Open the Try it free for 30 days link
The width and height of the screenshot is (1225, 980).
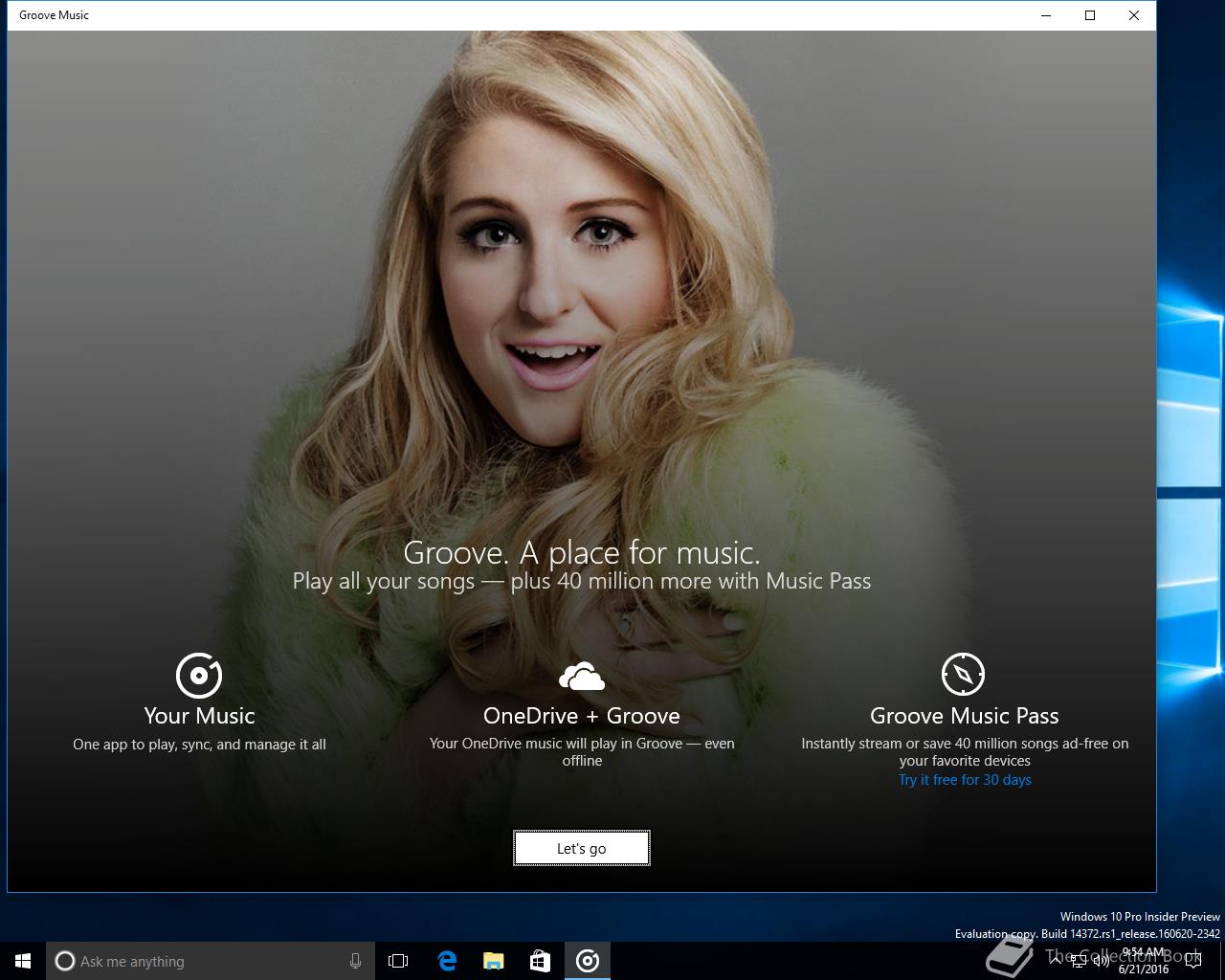[965, 780]
